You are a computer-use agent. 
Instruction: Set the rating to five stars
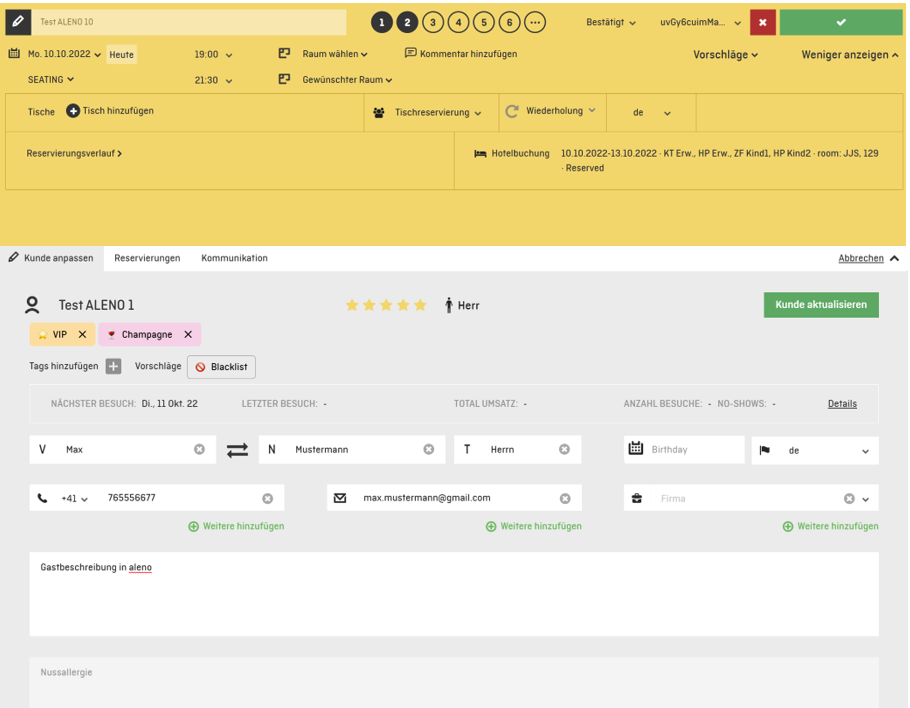click(420, 305)
